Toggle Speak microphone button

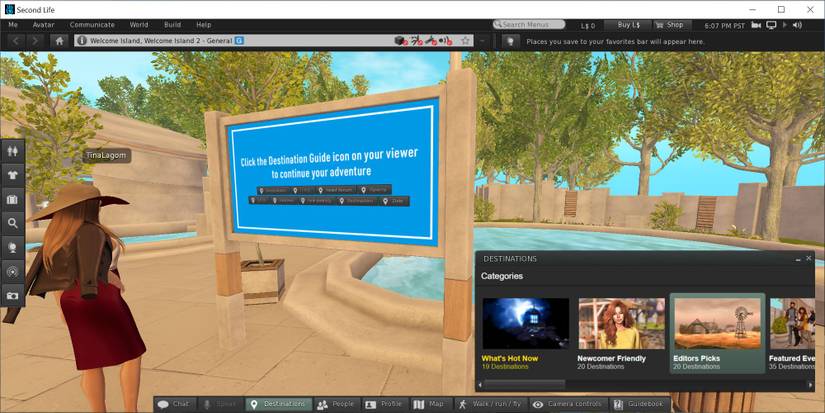click(x=220, y=404)
